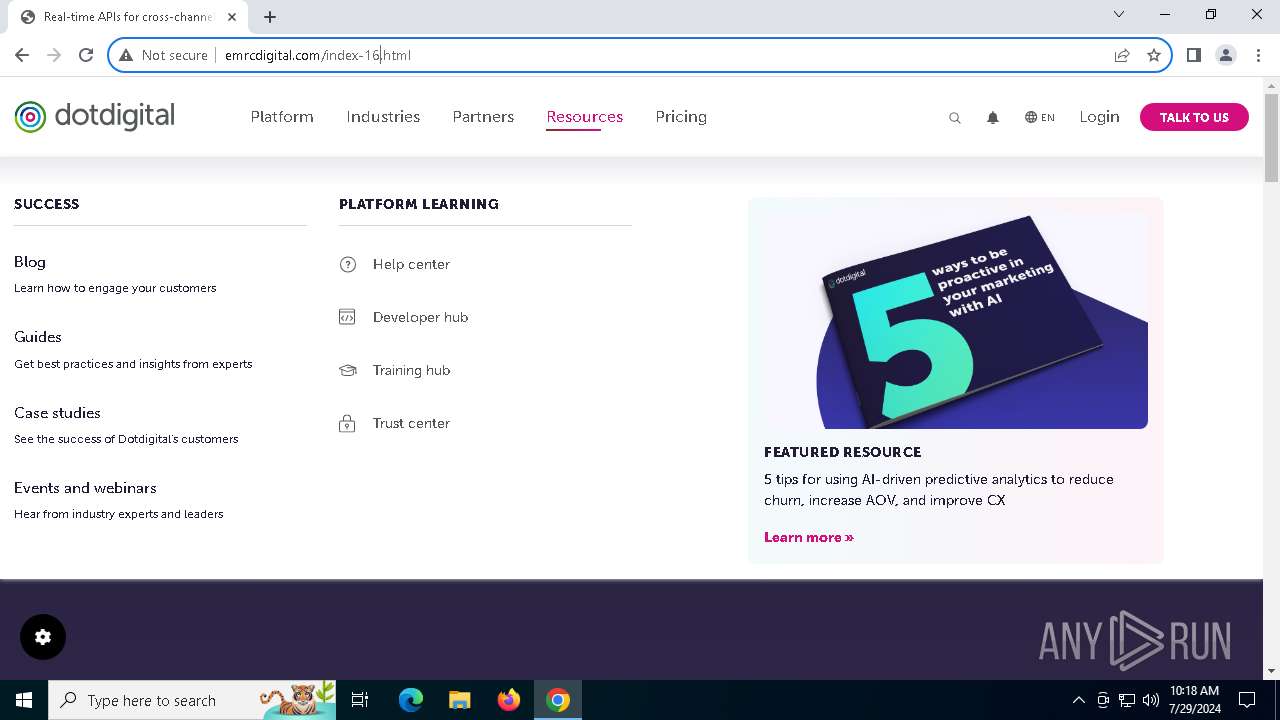Click the notifications bell icon
Image resolution: width=1280 pixels, height=720 pixels.
tap(993, 118)
